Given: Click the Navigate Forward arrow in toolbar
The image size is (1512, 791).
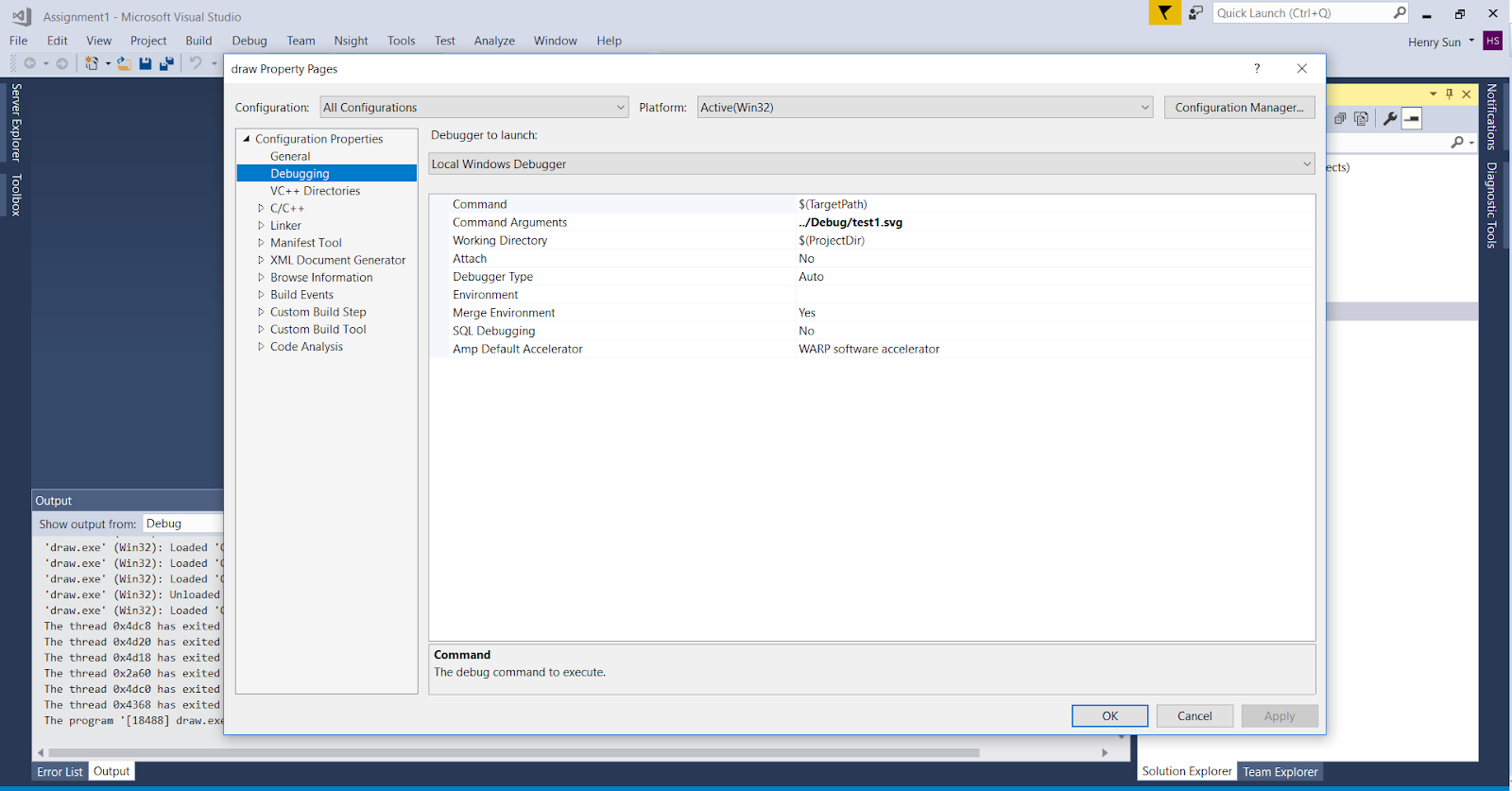Looking at the screenshot, I should [61, 63].
